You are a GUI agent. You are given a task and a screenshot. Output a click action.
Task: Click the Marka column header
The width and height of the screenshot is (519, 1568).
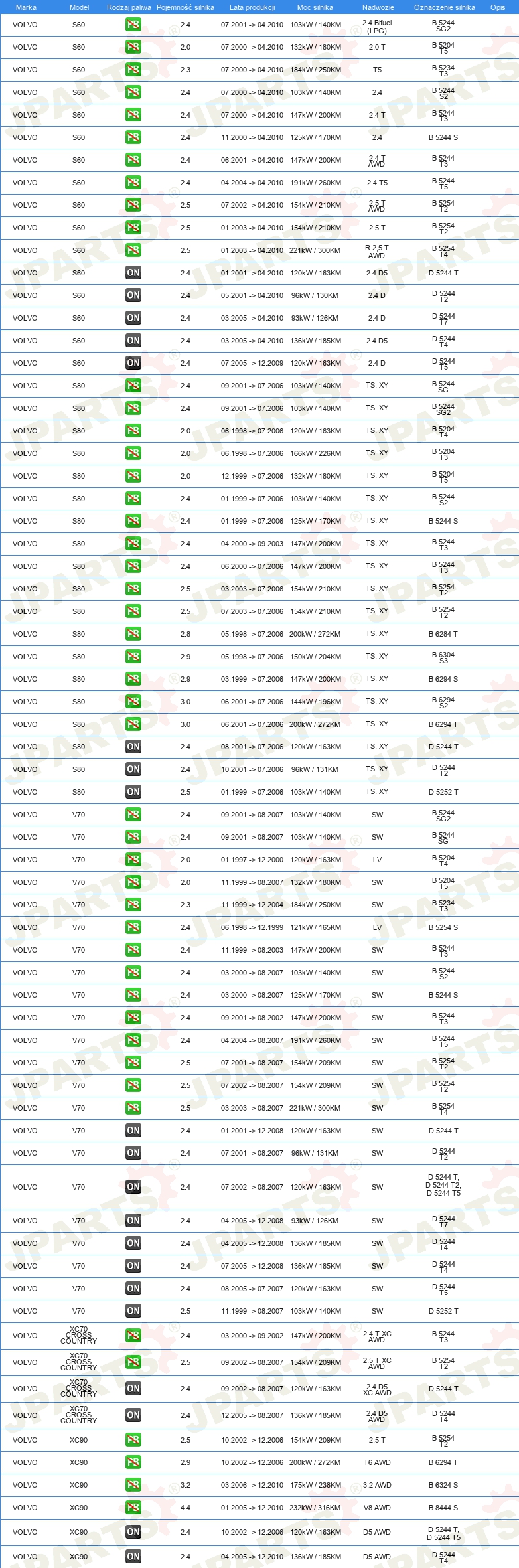click(26, 7)
